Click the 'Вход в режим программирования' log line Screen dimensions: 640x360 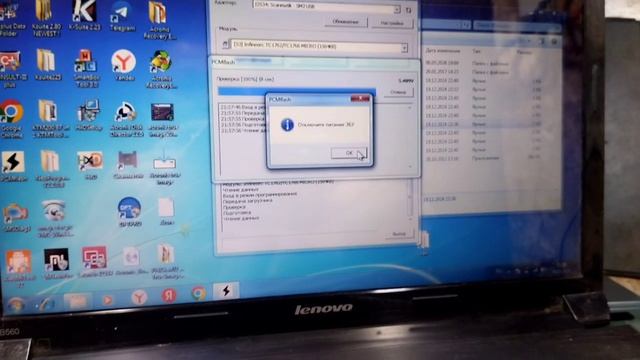click(x=260, y=195)
